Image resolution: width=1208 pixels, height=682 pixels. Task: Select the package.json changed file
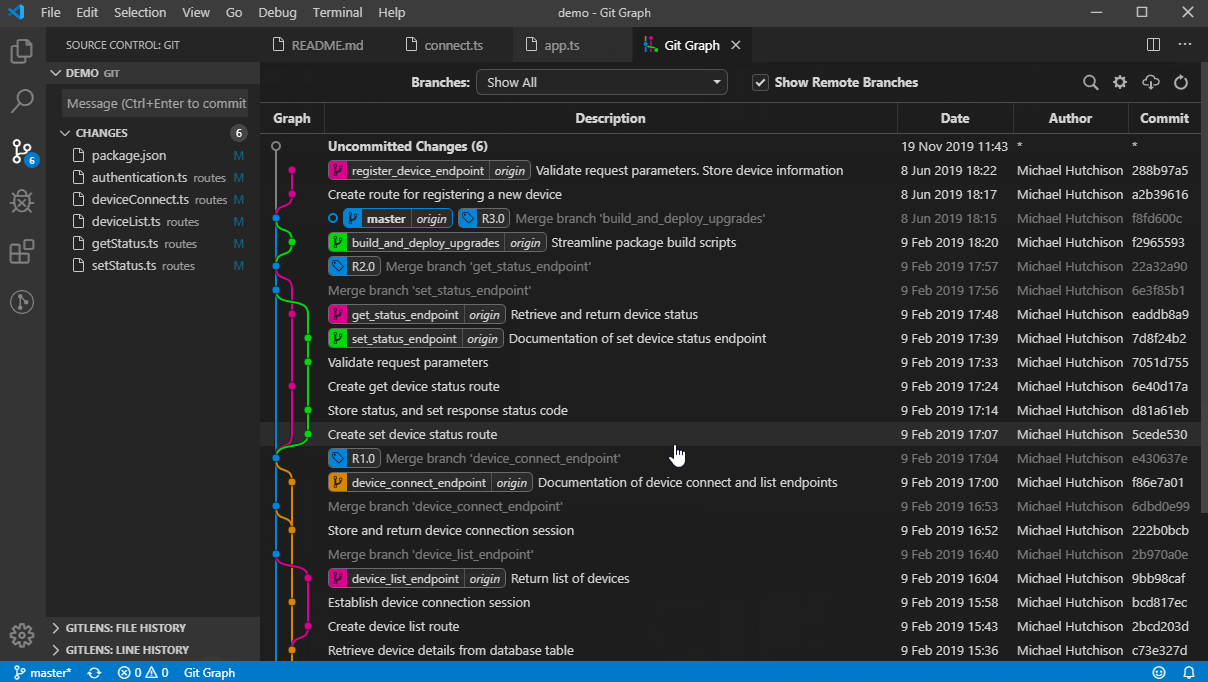(129, 156)
